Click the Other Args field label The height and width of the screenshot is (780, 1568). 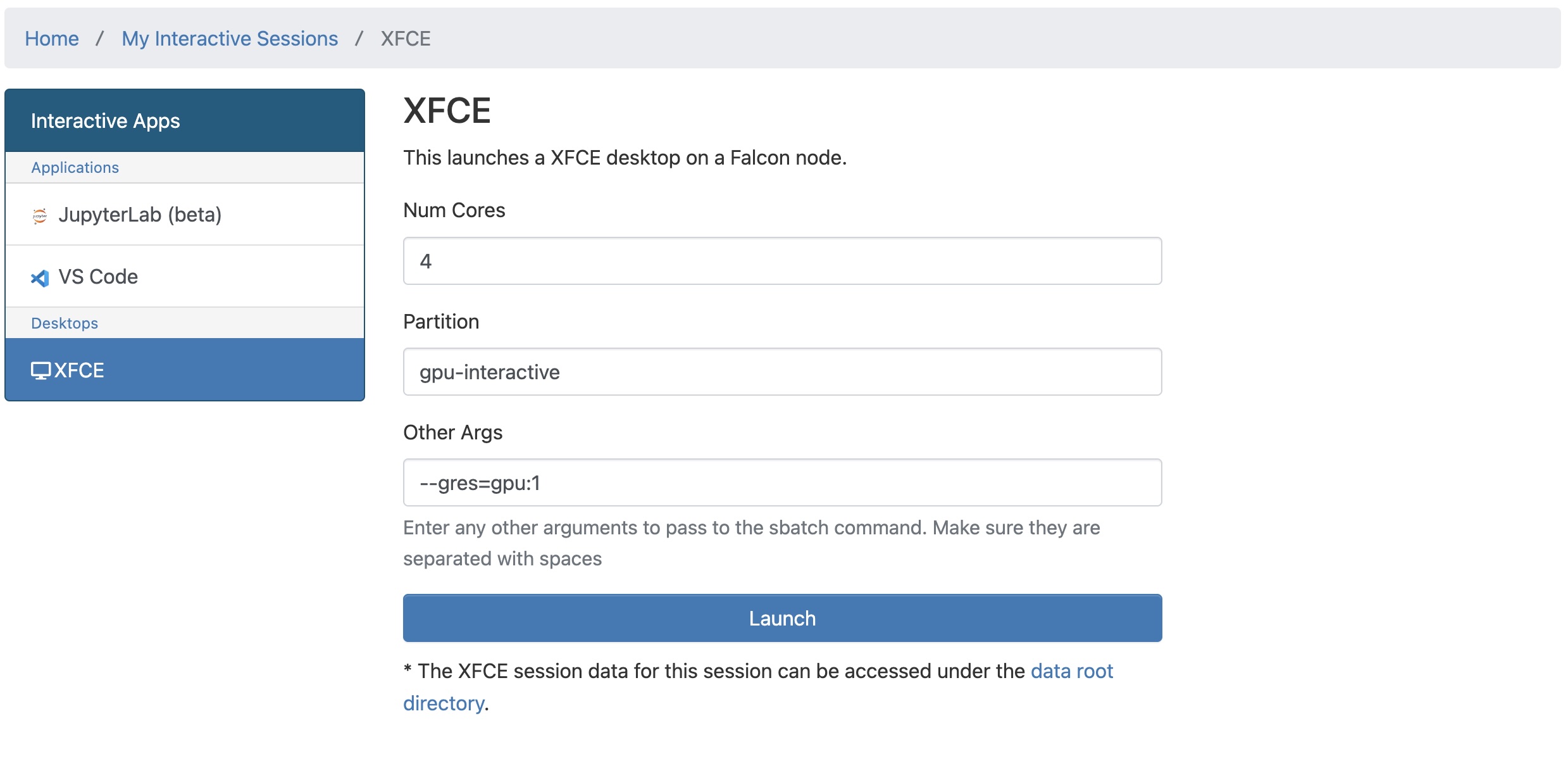452,432
